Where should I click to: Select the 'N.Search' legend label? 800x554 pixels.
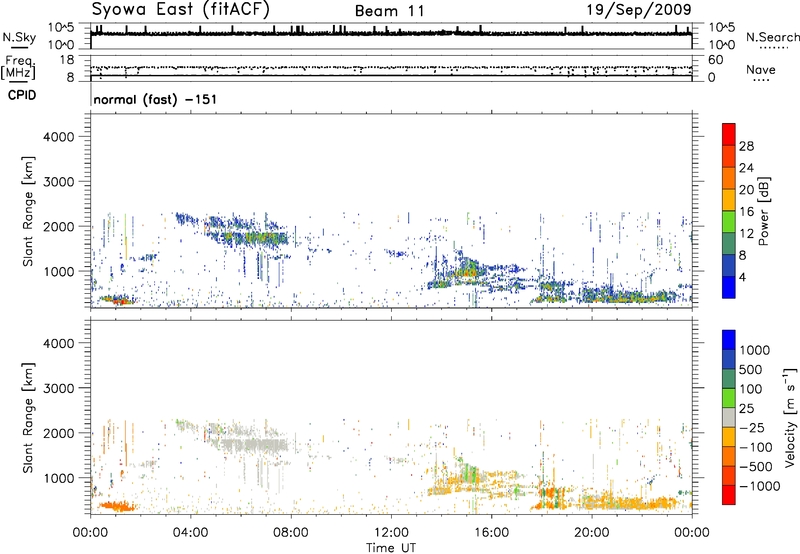point(772,37)
